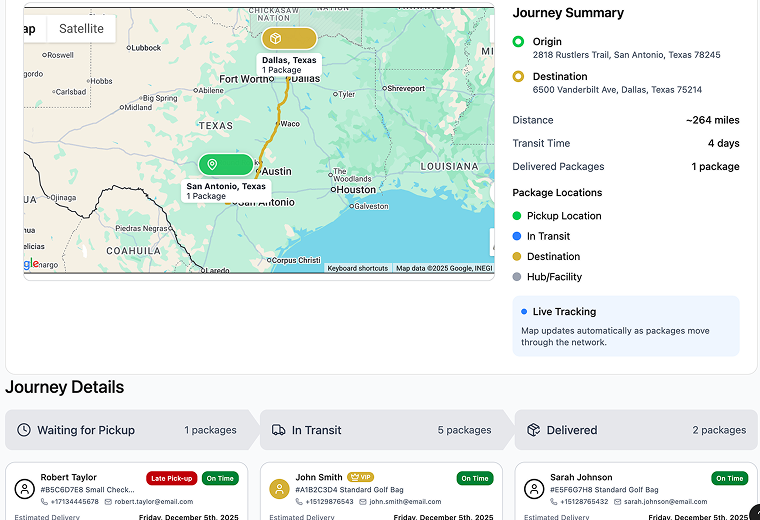Click envelope icon next to john.smith@email.com
760x520 pixels.
(363, 502)
